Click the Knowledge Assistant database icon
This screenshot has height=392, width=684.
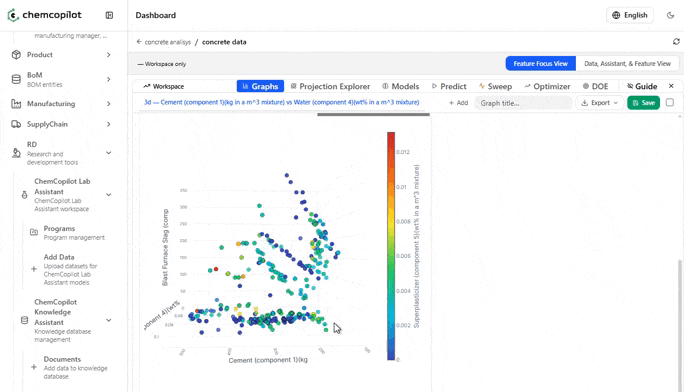tap(24, 320)
